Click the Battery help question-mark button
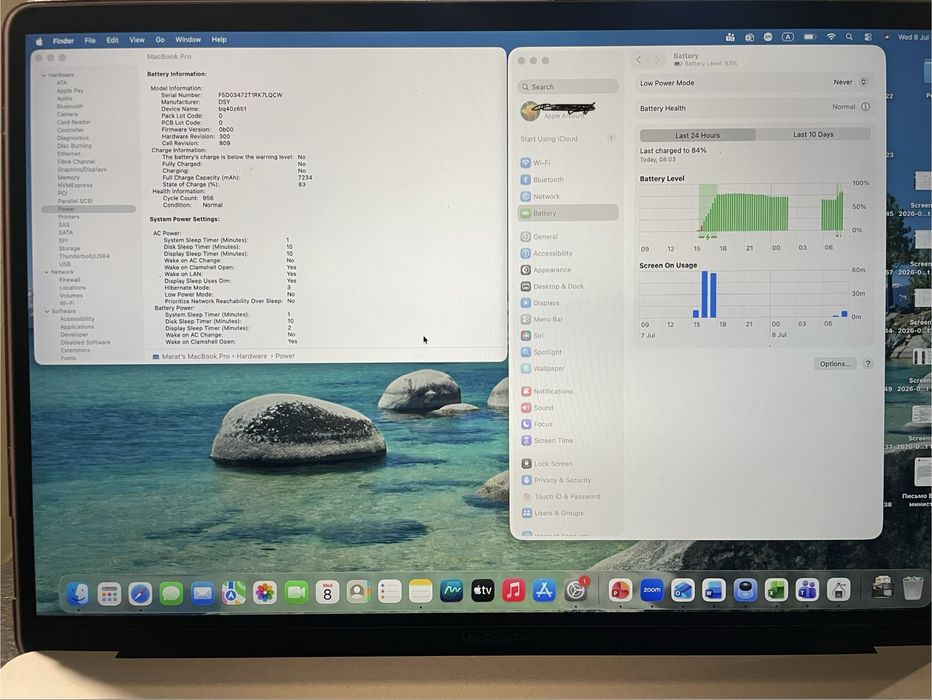 [x=868, y=364]
